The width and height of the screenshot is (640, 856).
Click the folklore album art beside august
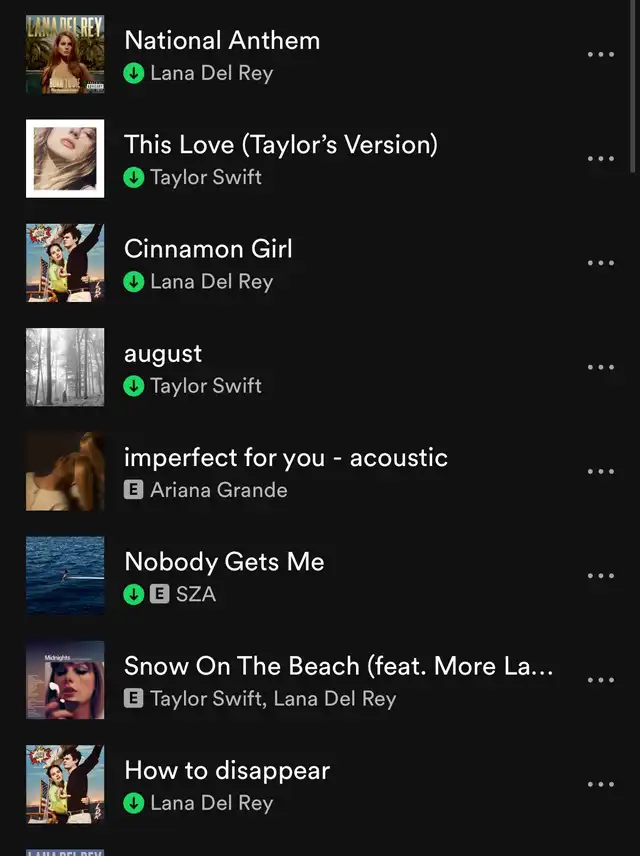(65, 367)
